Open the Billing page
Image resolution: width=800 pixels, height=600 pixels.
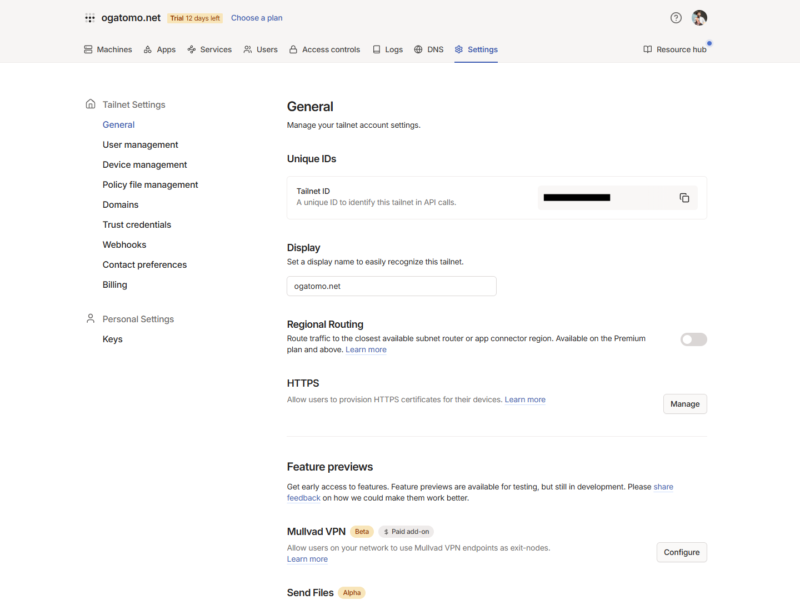point(115,285)
